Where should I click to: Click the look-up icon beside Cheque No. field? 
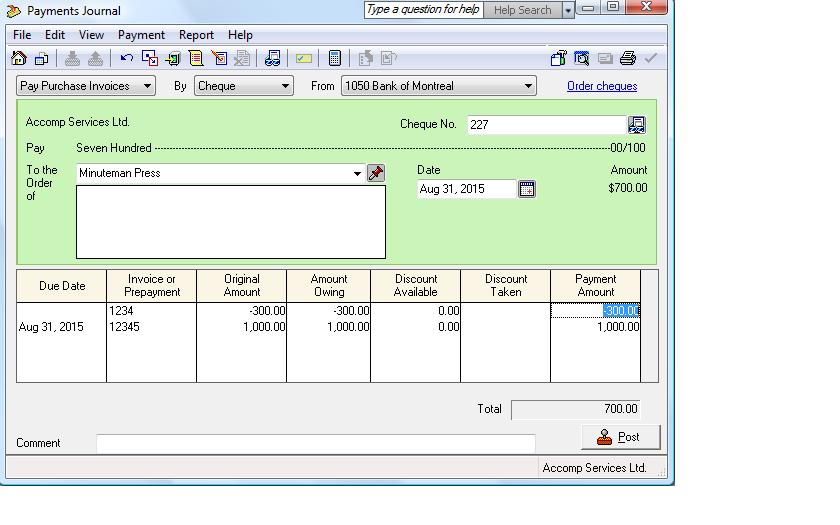636,125
